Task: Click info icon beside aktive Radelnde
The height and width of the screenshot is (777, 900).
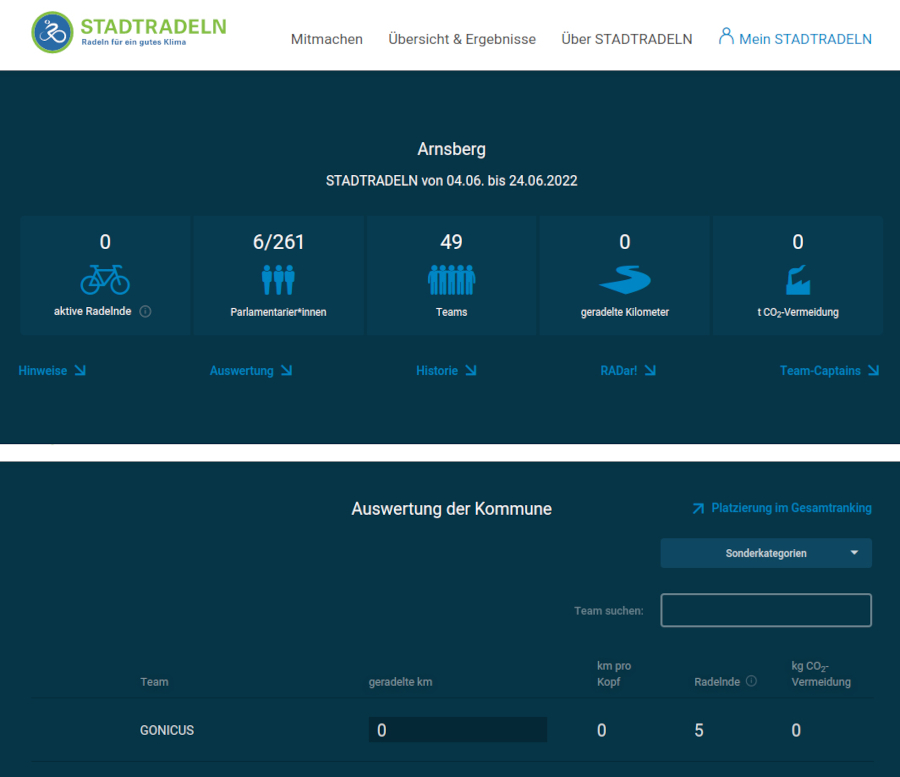Action: (x=146, y=312)
